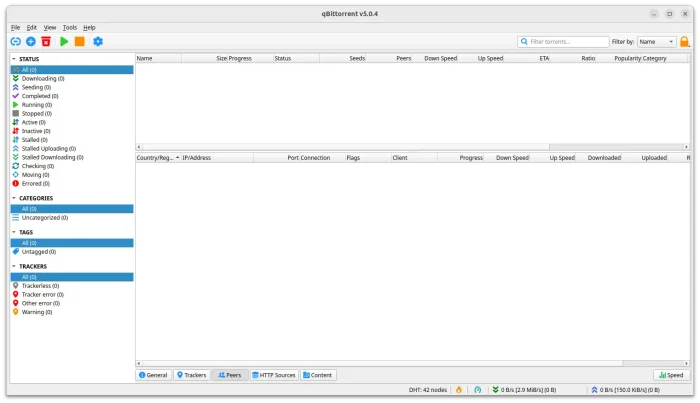Click the orange lock icon
Screen dimensions: 700x403
pos(685,42)
